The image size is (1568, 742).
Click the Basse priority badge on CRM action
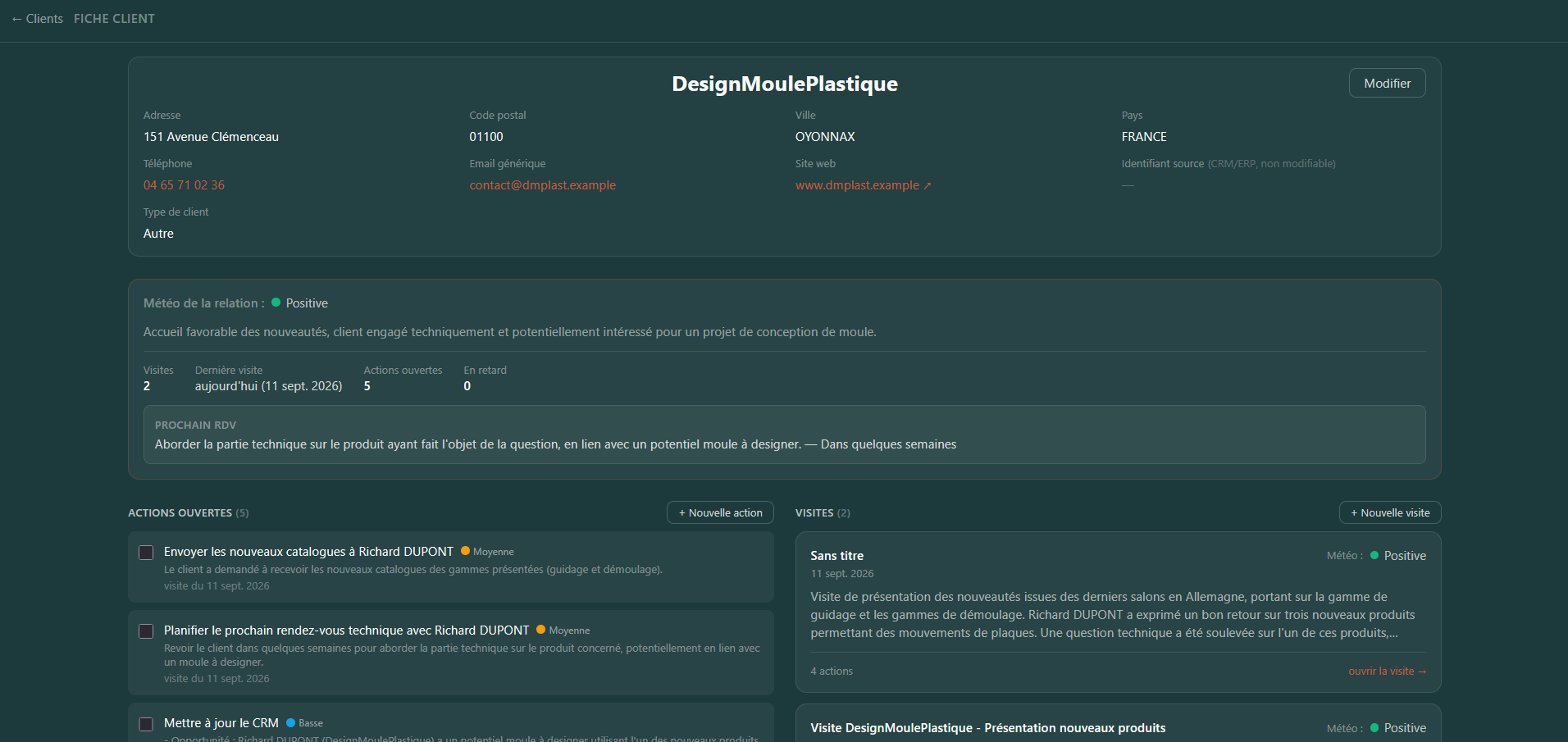tap(304, 723)
